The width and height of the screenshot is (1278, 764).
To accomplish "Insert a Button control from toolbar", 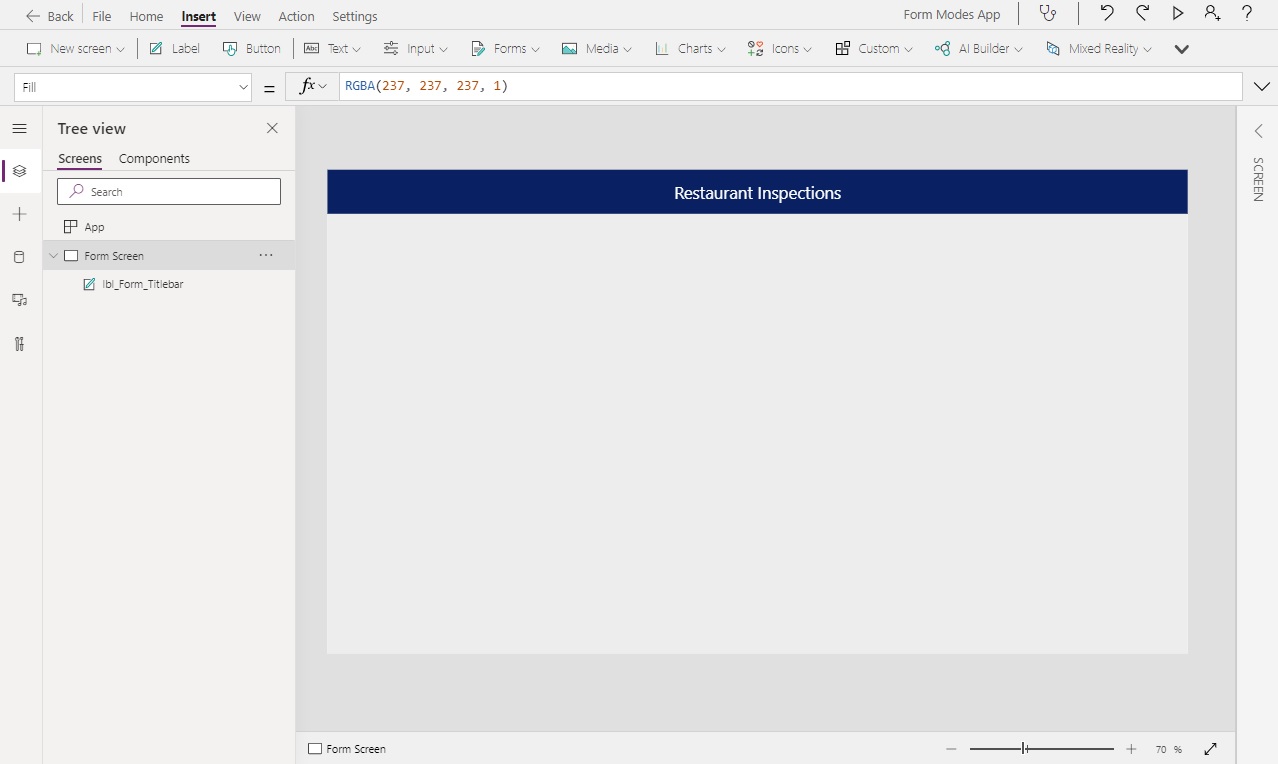I will [251, 47].
